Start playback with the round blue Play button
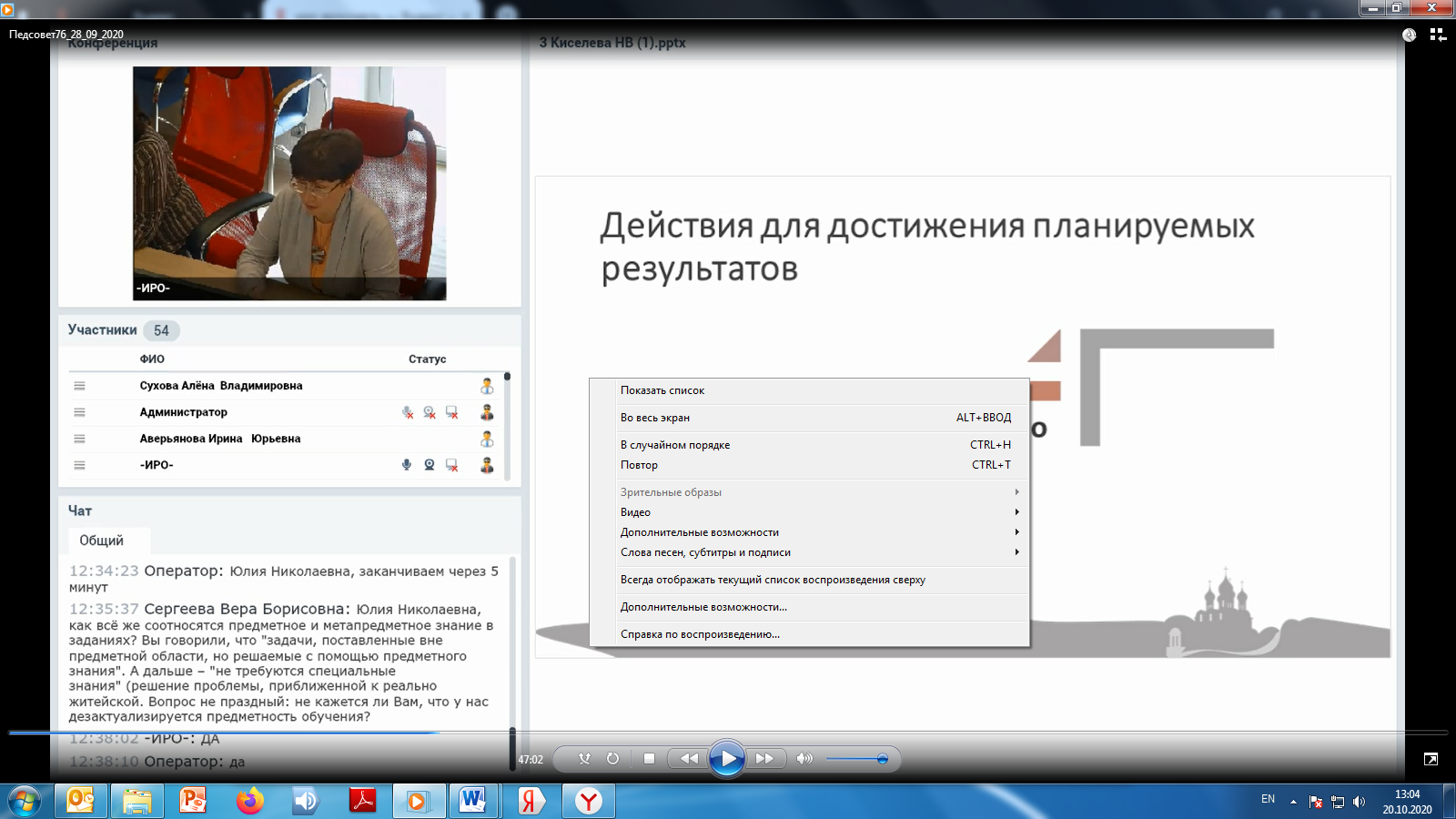This screenshot has width=1456, height=819. point(727,758)
